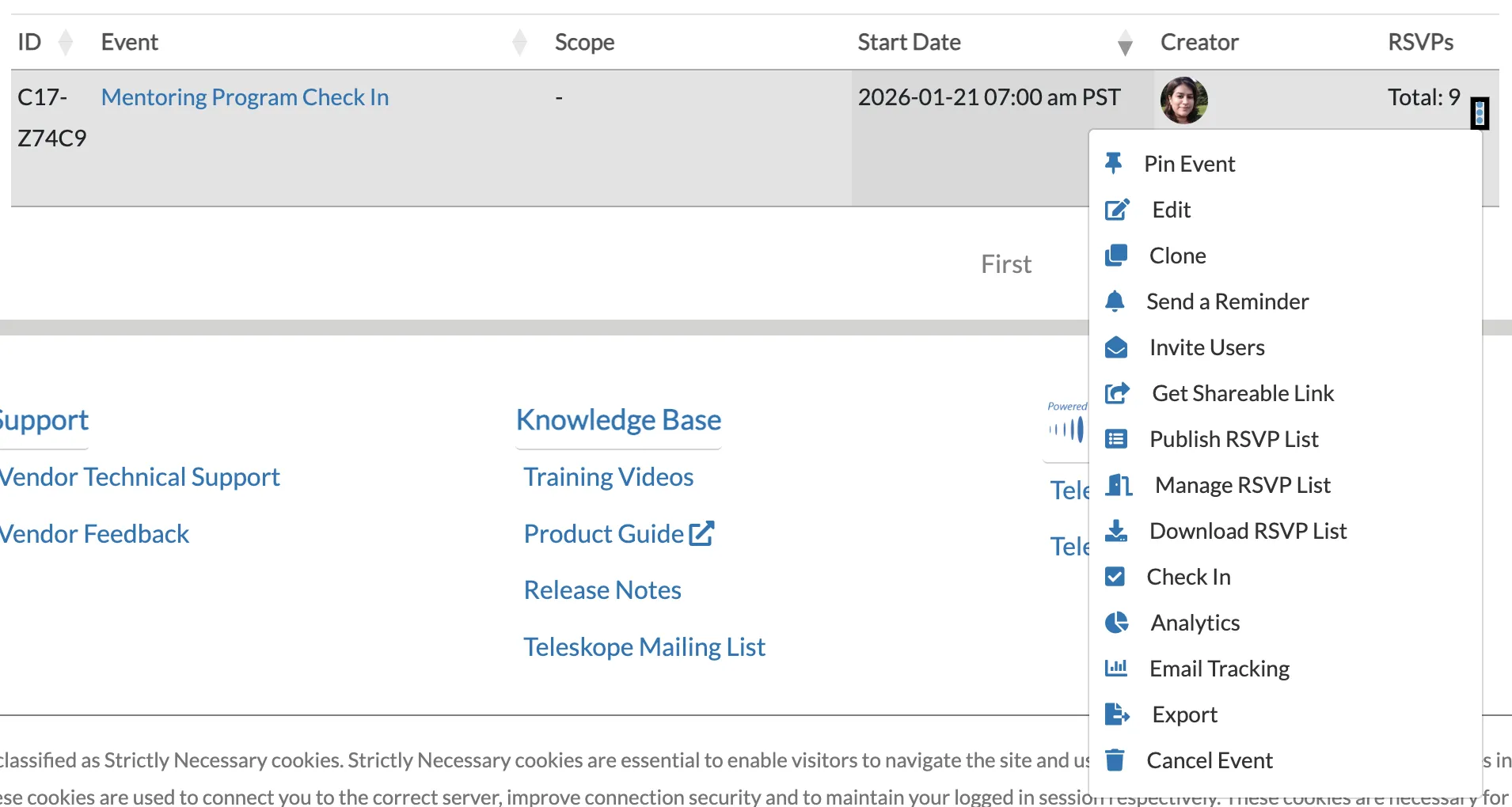Image resolution: width=1512 pixels, height=807 pixels.
Task: Sort by Event column arrows
Action: [x=519, y=42]
